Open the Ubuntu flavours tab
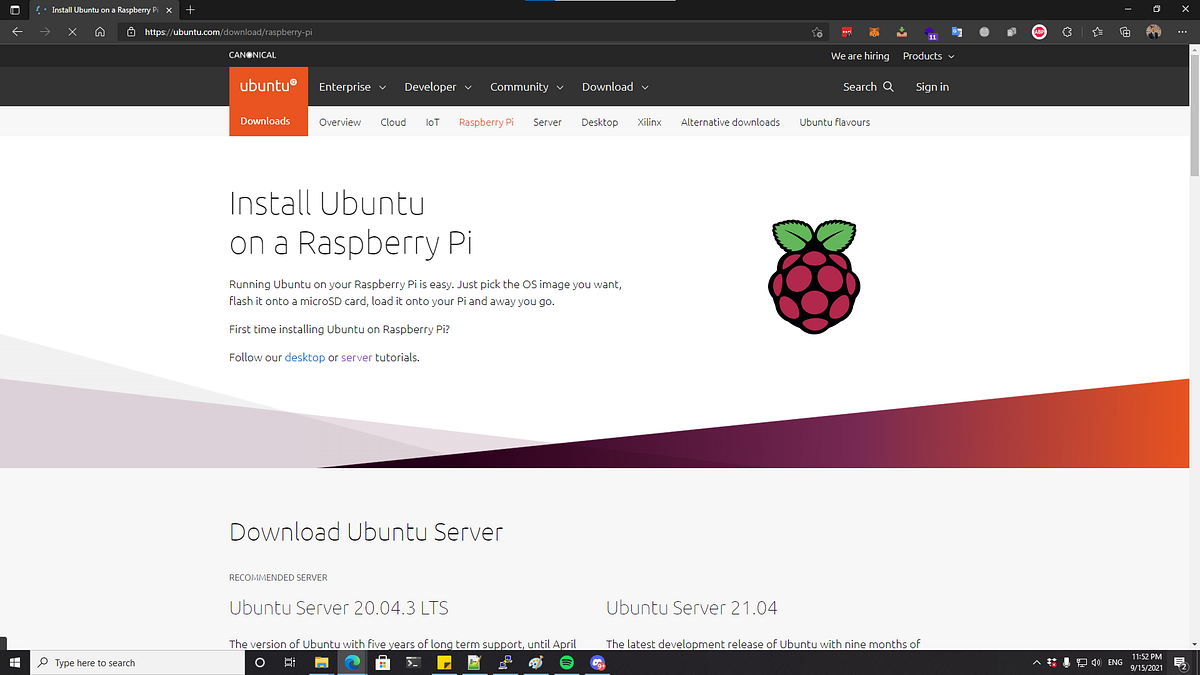The image size is (1200, 675). (835, 122)
